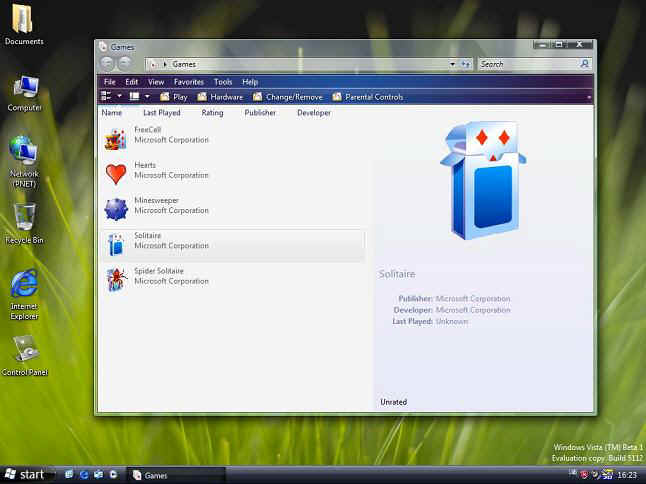Open the Control Panel desktop icon
Screen dimensions: 646x484
tap(25, 350)
